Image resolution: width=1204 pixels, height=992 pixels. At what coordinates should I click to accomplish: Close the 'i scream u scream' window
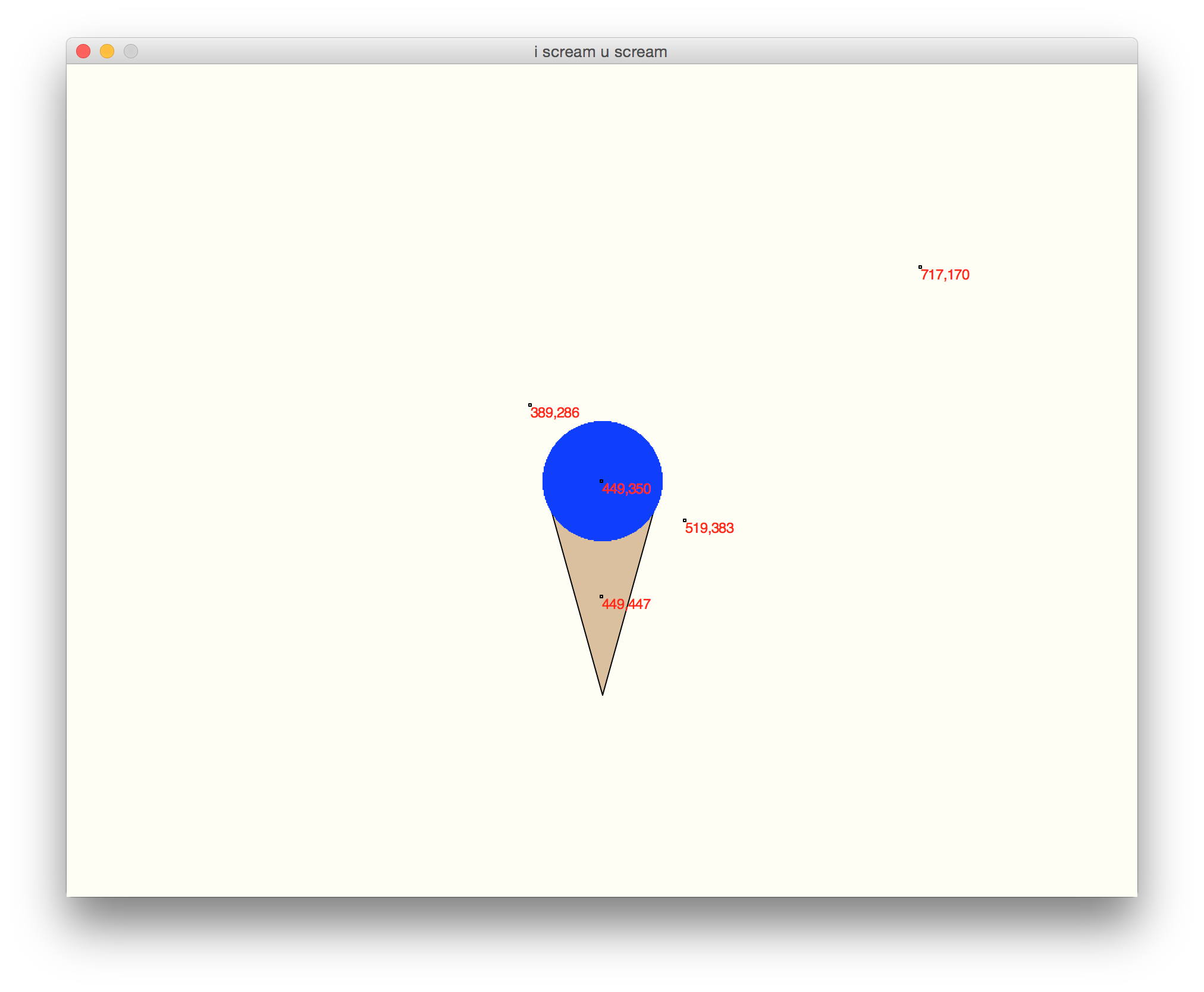click(83, 52)
